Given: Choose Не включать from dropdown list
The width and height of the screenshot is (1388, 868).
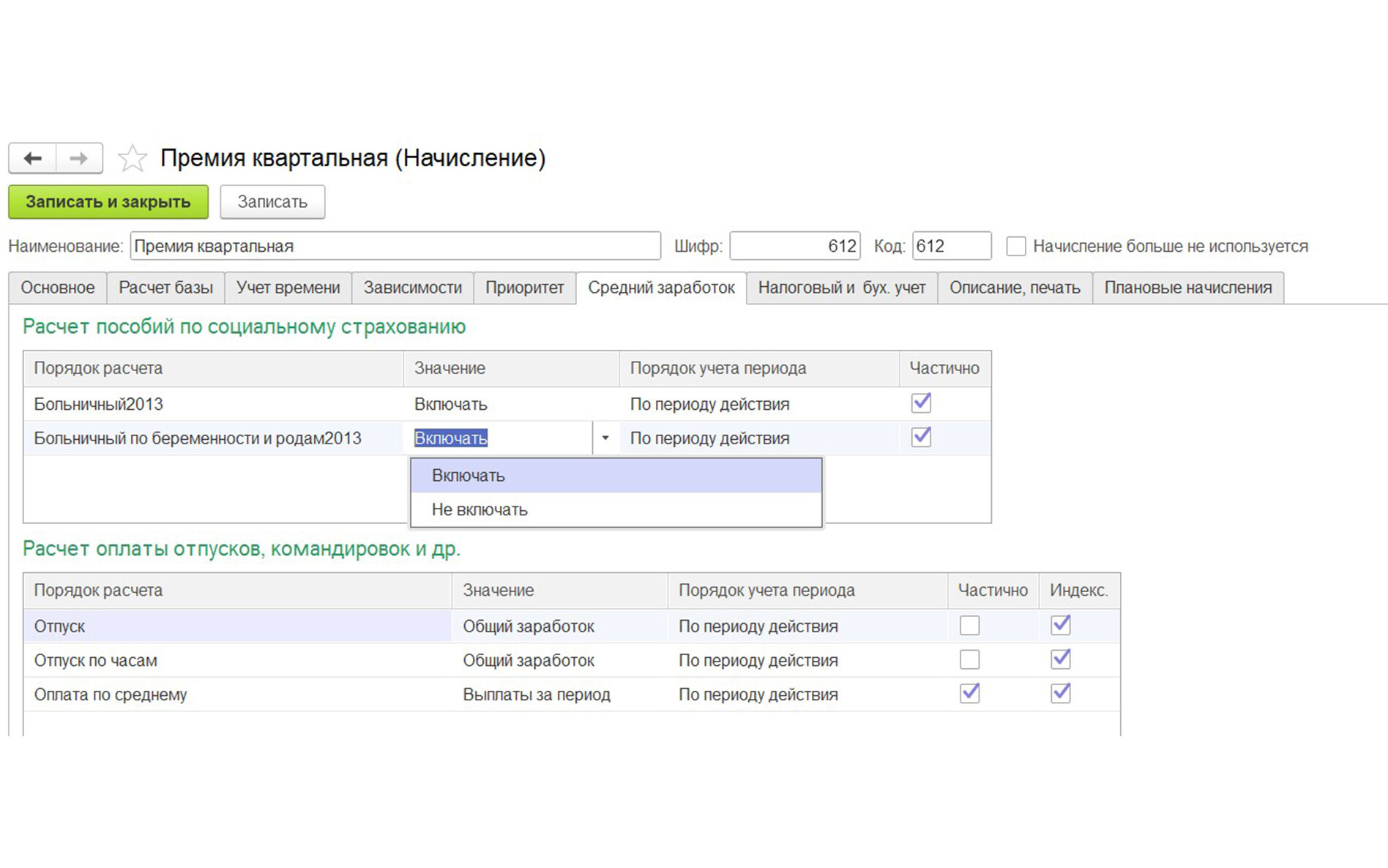Looking at the screenshot, I should click(480, 510).
